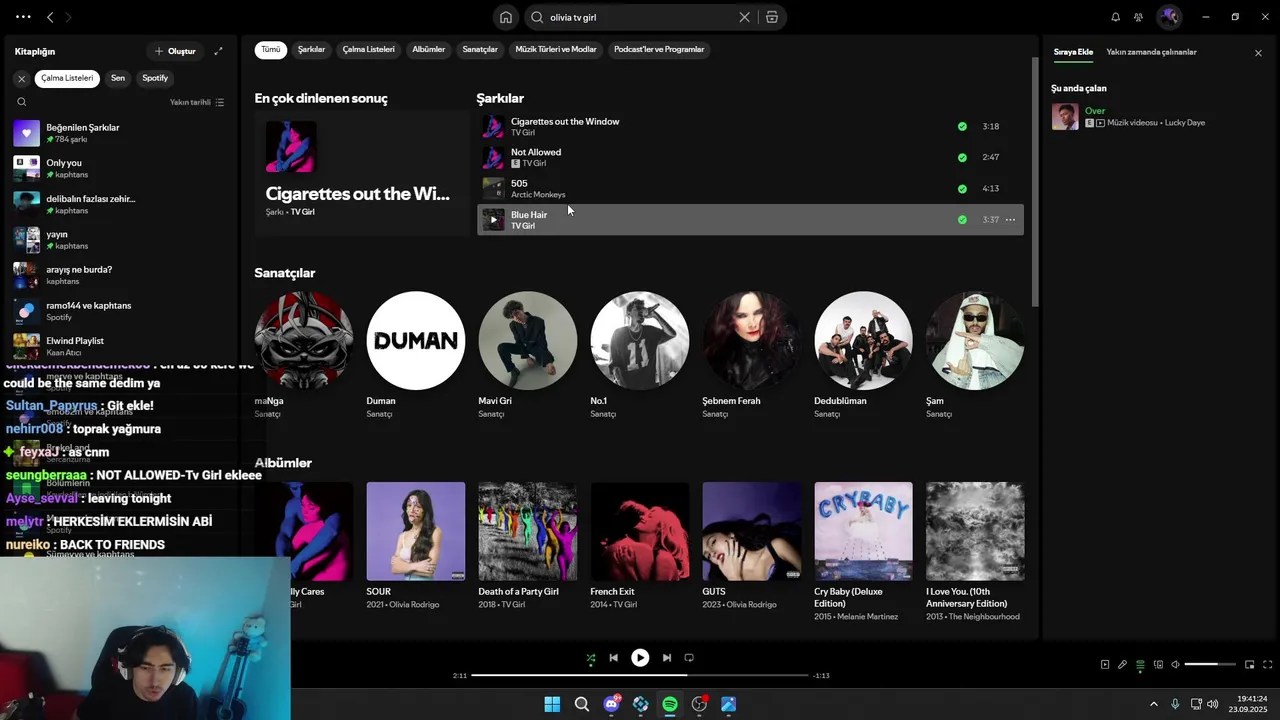Open the notifications bell icon
1280x720 pixels.
1116,17
